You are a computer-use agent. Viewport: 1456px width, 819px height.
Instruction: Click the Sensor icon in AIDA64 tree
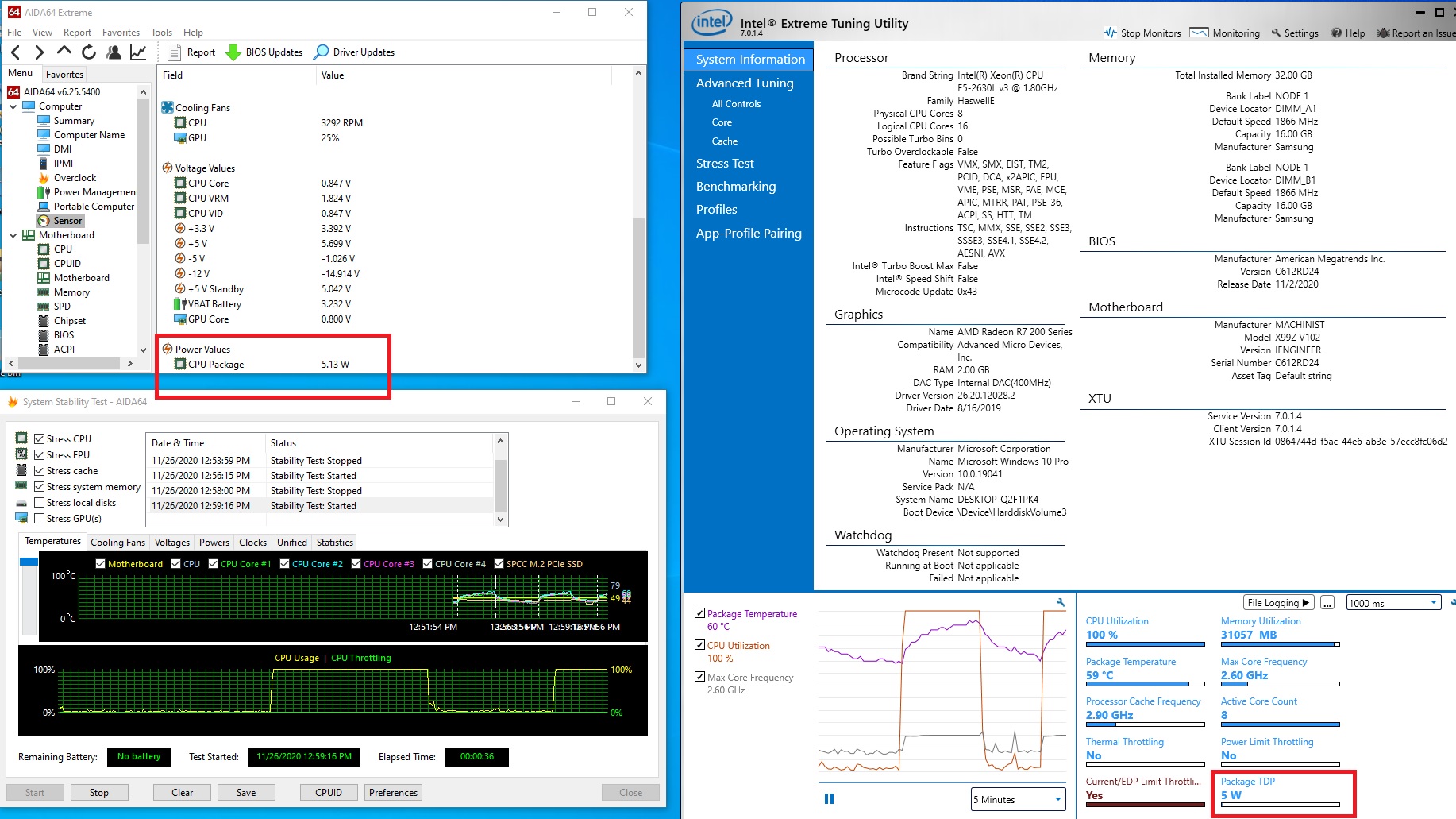click(44, 221)
